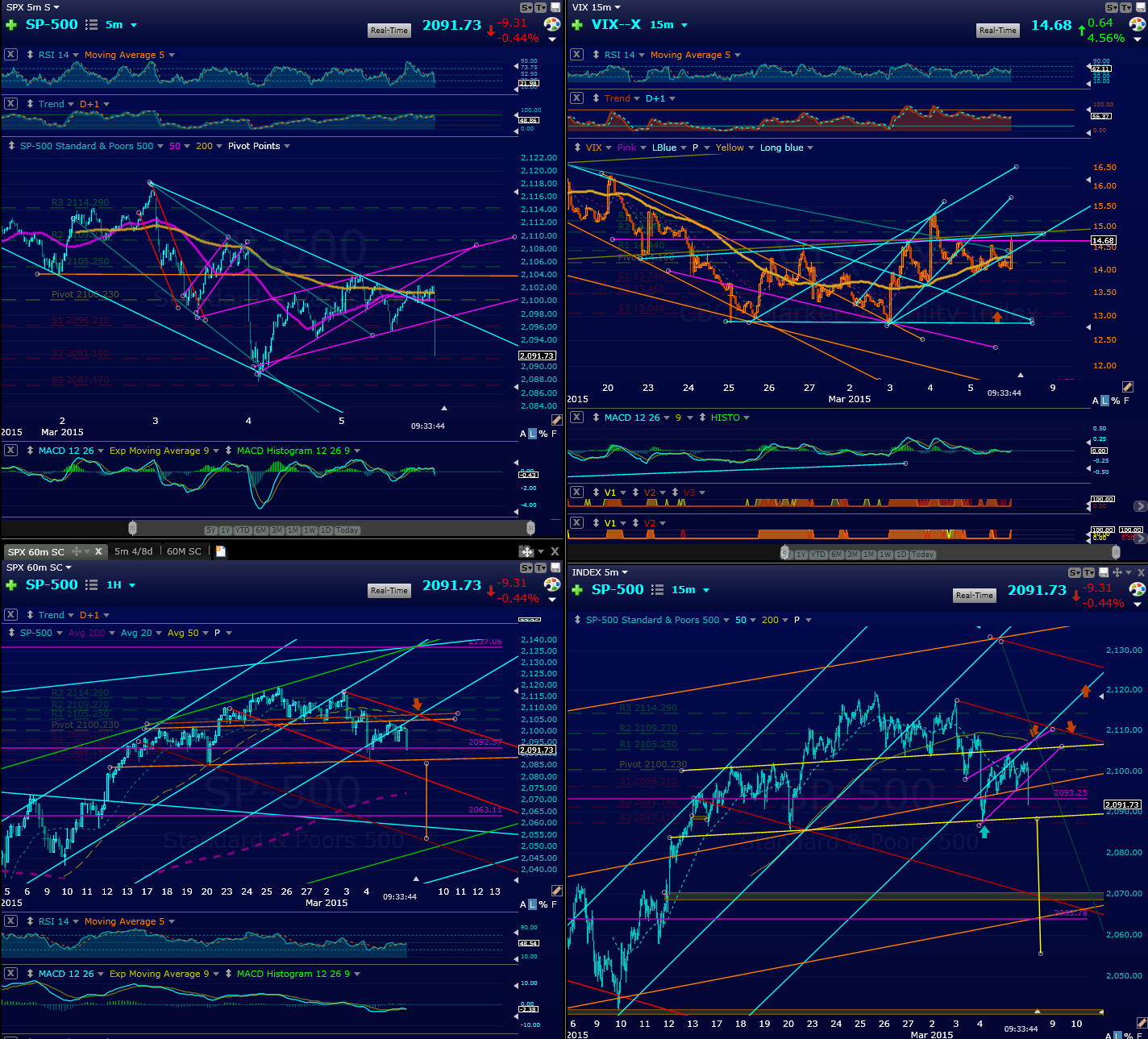The image size is (1148, 1039).
Task: Remove V1 V2 V3 panel in VIX chart
Action: pos(576,492)
